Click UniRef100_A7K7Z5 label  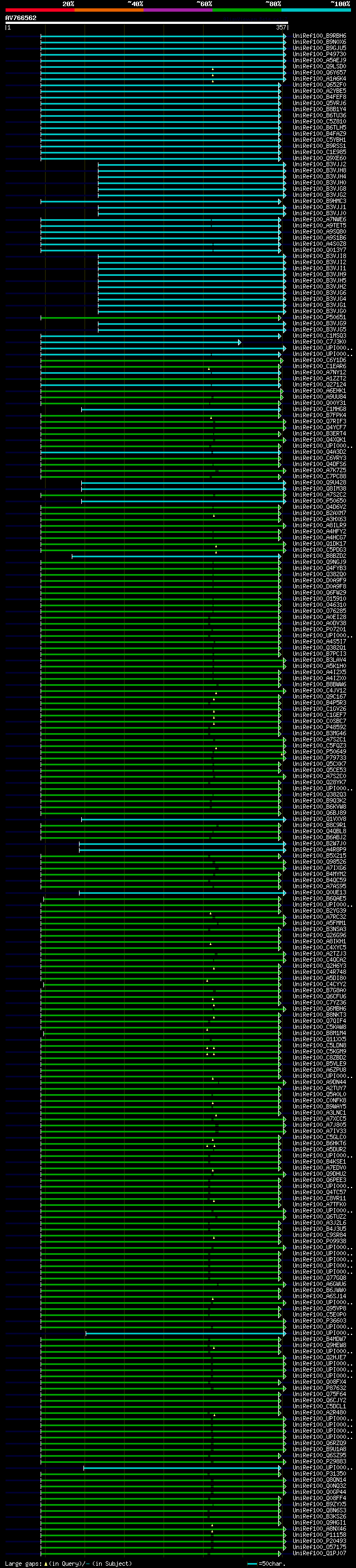[x=319, y=470]
